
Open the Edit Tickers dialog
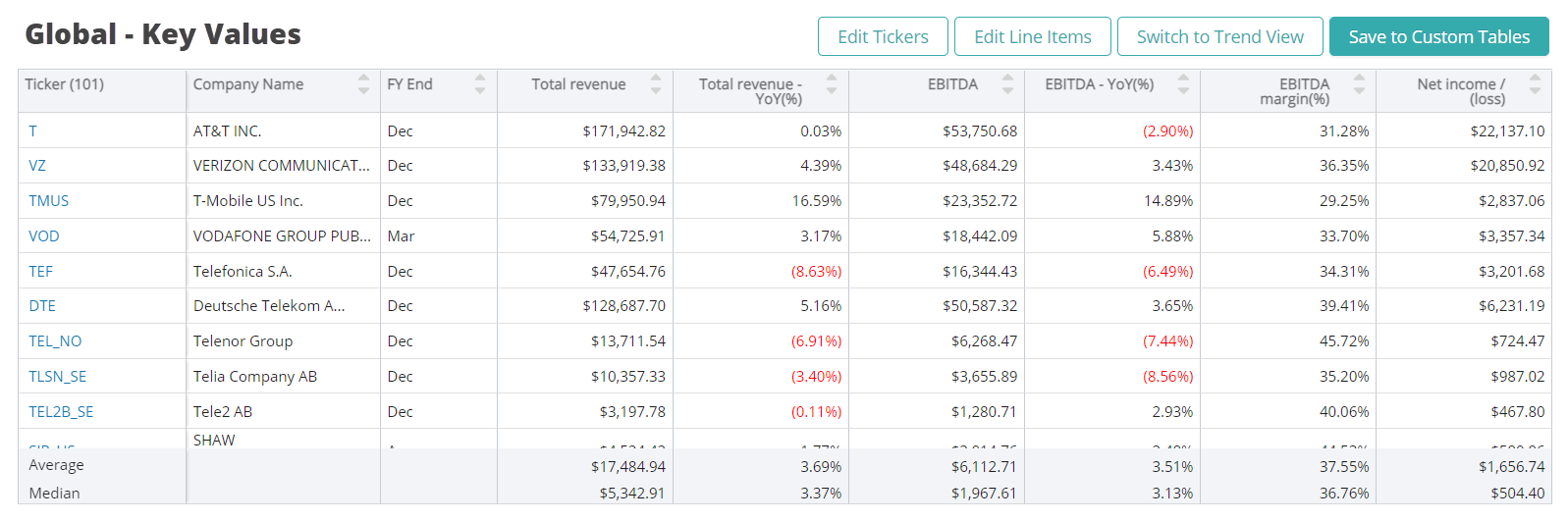point(883,37)
